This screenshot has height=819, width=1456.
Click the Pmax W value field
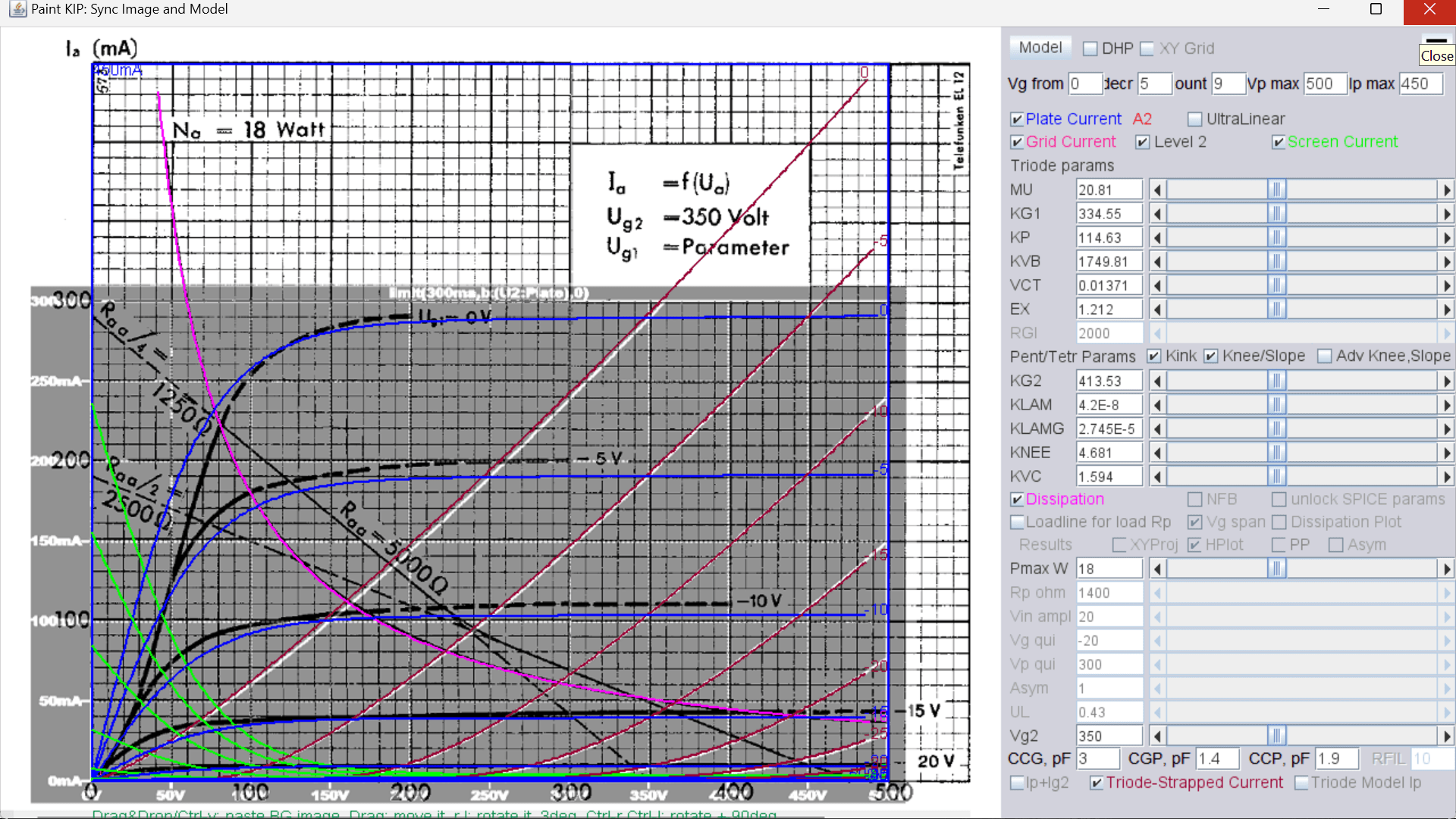(x=1109, y=569)
